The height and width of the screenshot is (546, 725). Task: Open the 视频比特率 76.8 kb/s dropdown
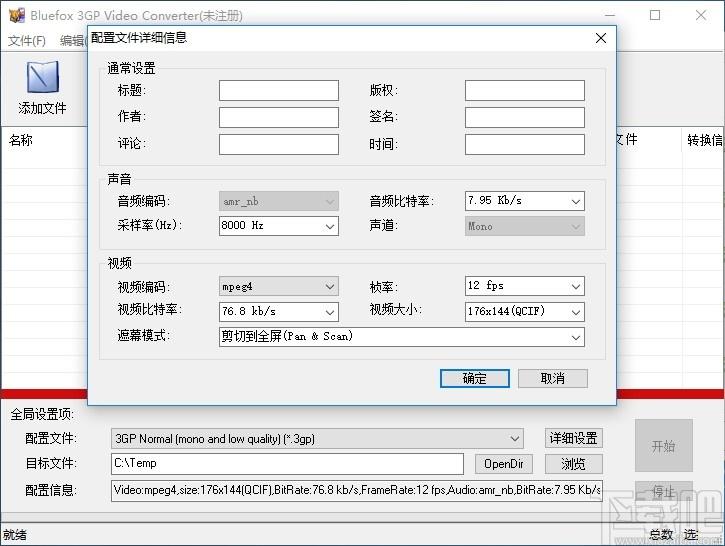tap(279, 312)
